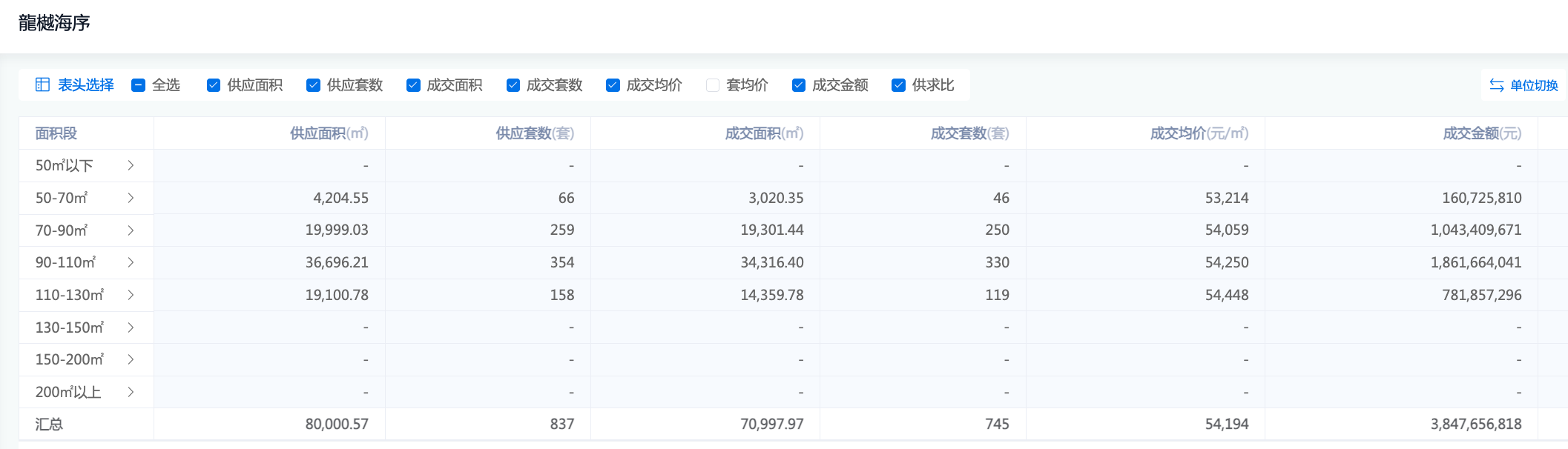The height and width of the screenshot is (449, 1568).
Task: Click the table icon beside 表头选择
Action: pos(43,85)
